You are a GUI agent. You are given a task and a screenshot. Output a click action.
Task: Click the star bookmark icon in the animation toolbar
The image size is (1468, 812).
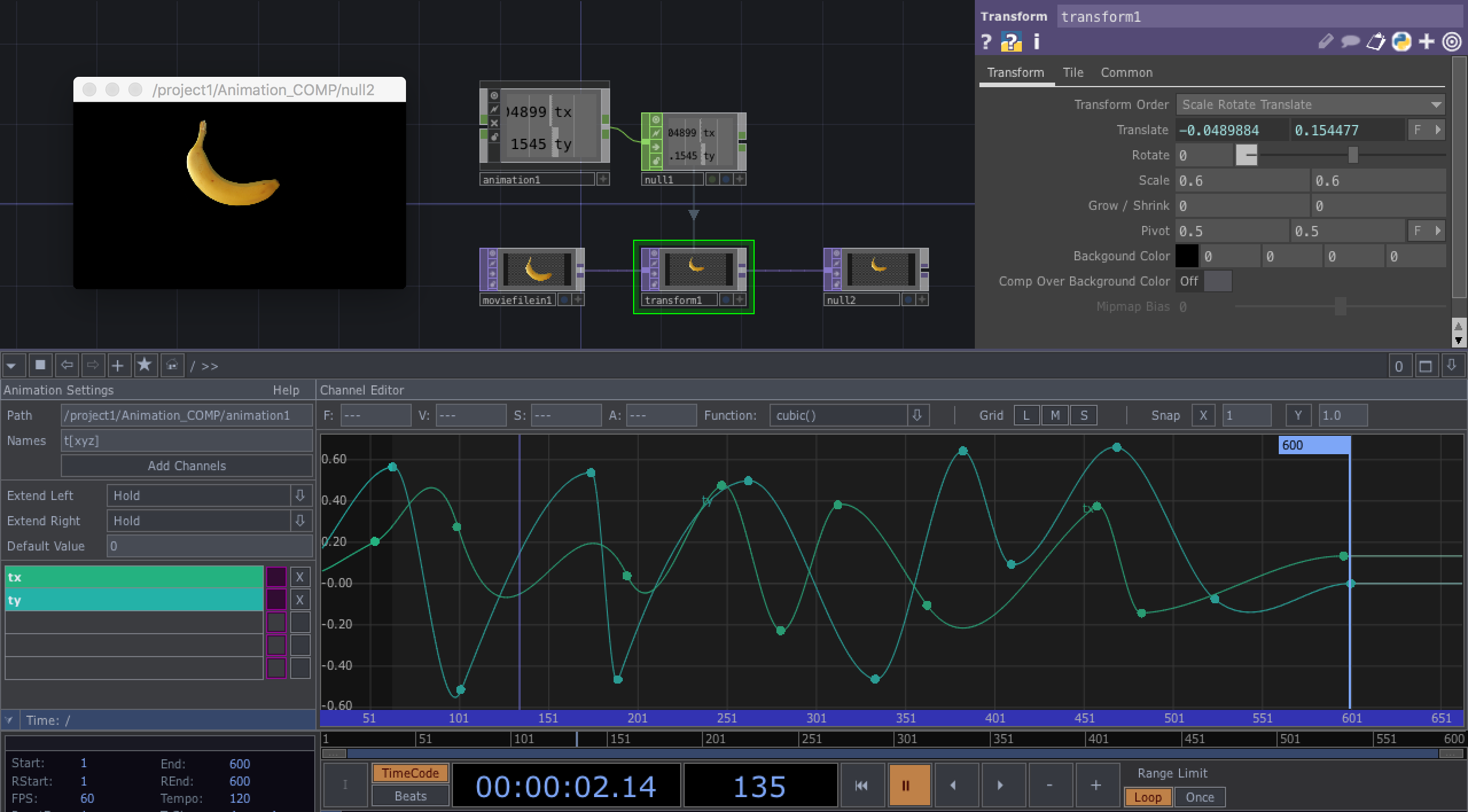[x=145, y=365]
